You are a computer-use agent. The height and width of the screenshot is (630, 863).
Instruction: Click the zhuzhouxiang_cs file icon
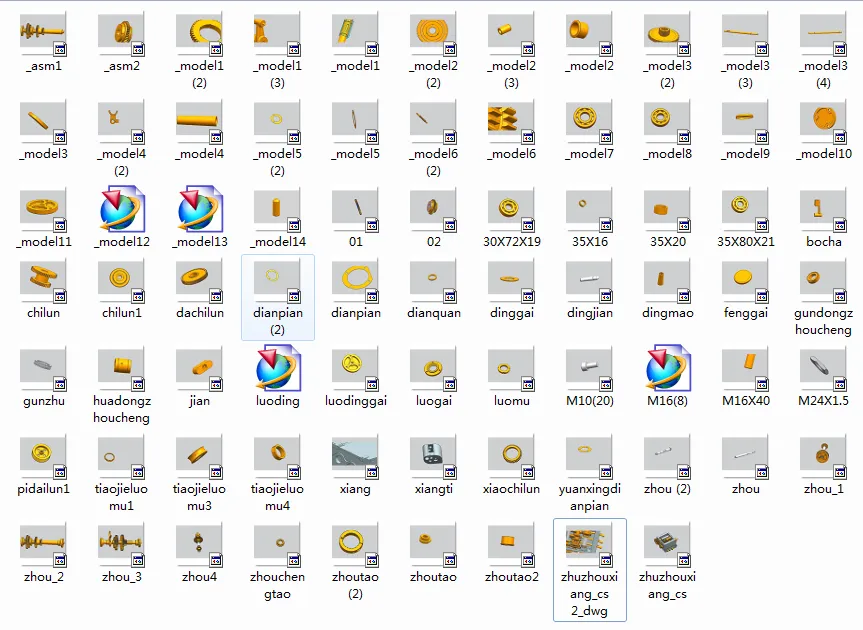pyautogui.click(x=668, y=546)
